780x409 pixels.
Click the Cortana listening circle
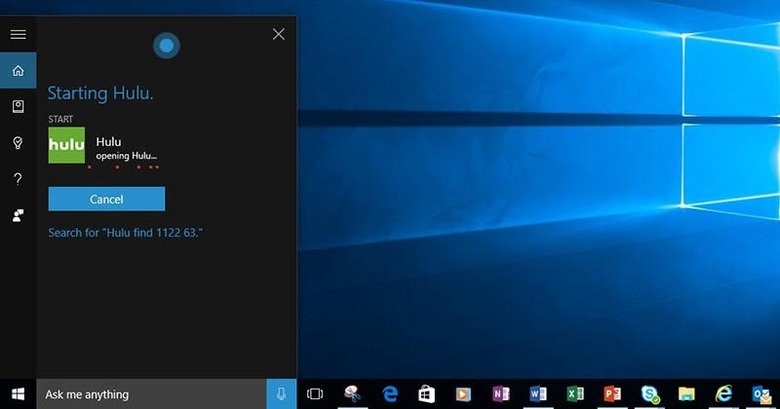167,46
